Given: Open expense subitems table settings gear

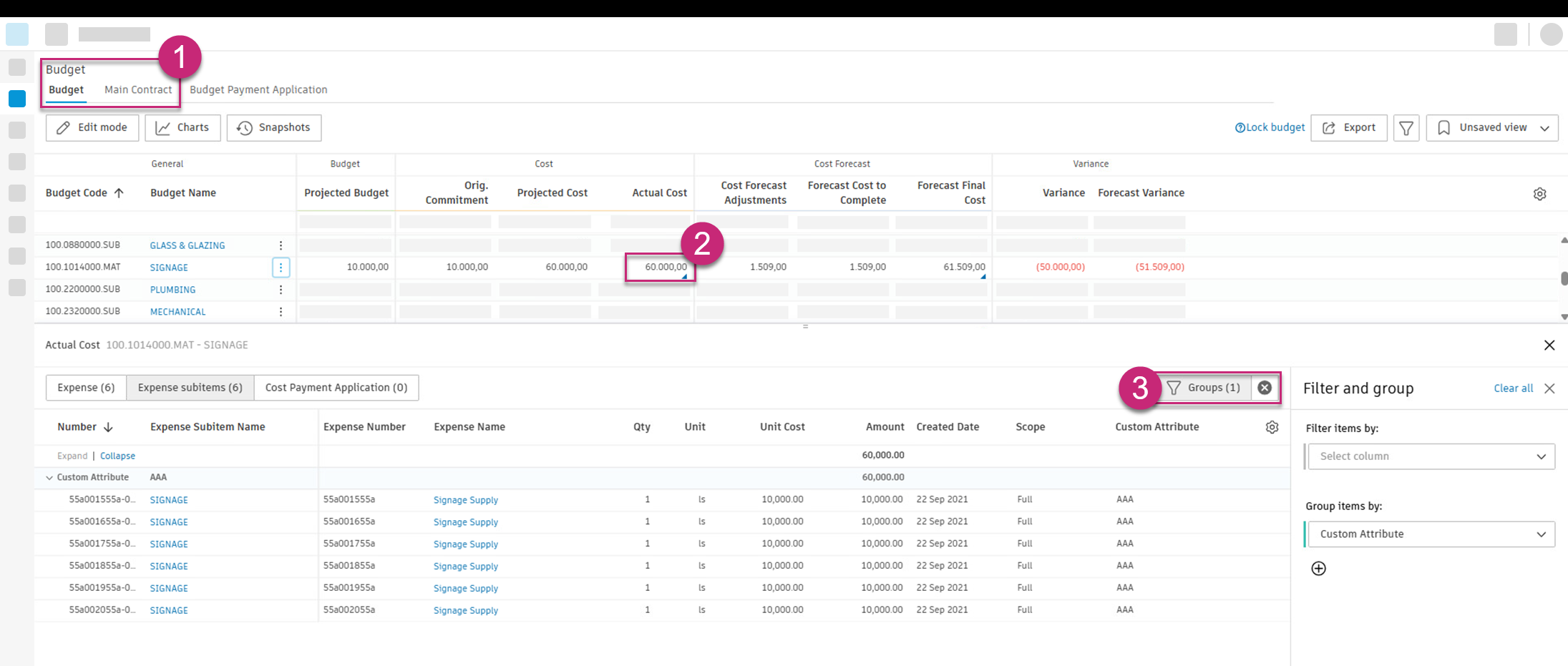Looking at the screenshot, I should pyautogui.click(x=1272, y=427).
